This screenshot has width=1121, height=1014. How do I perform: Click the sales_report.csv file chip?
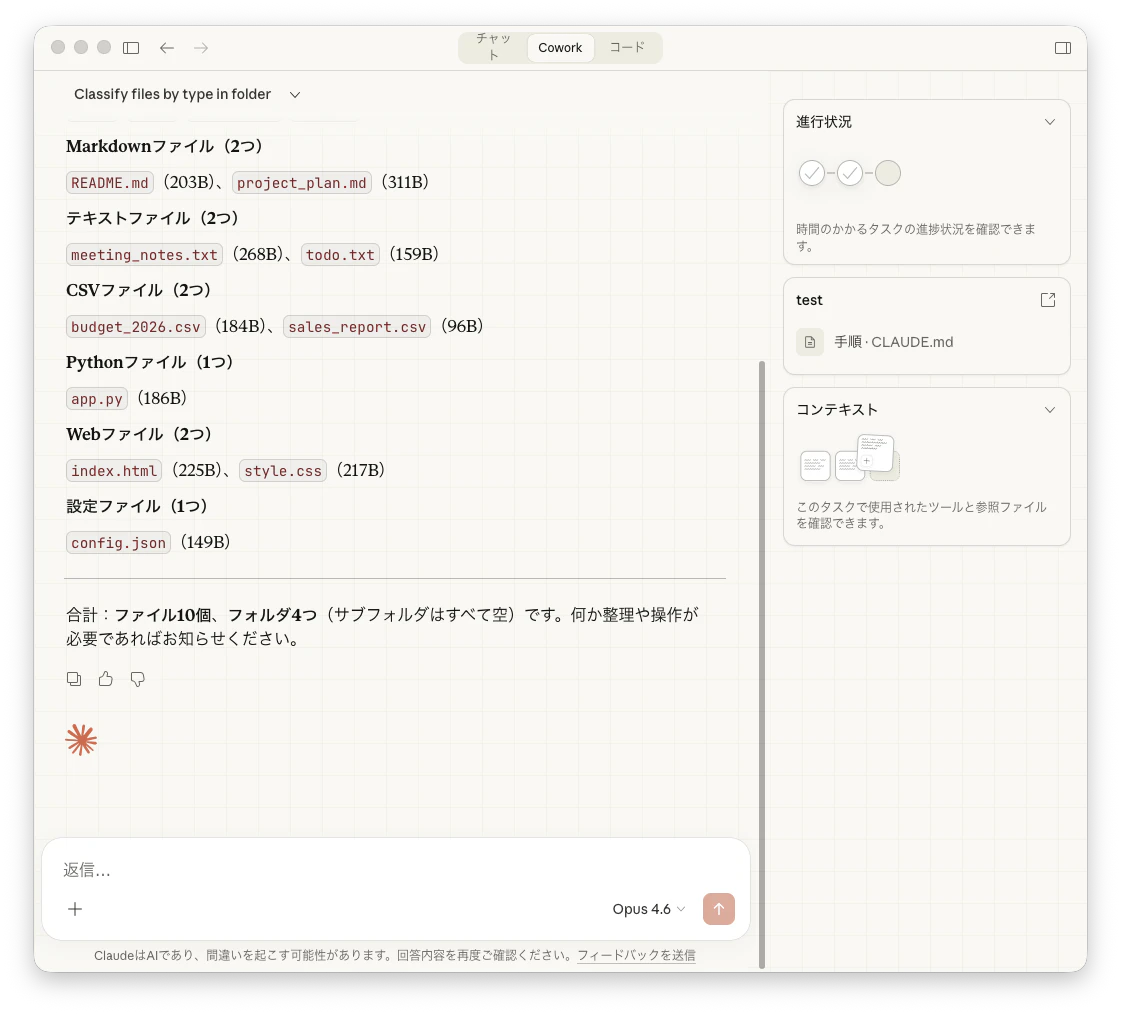[357, 327]
